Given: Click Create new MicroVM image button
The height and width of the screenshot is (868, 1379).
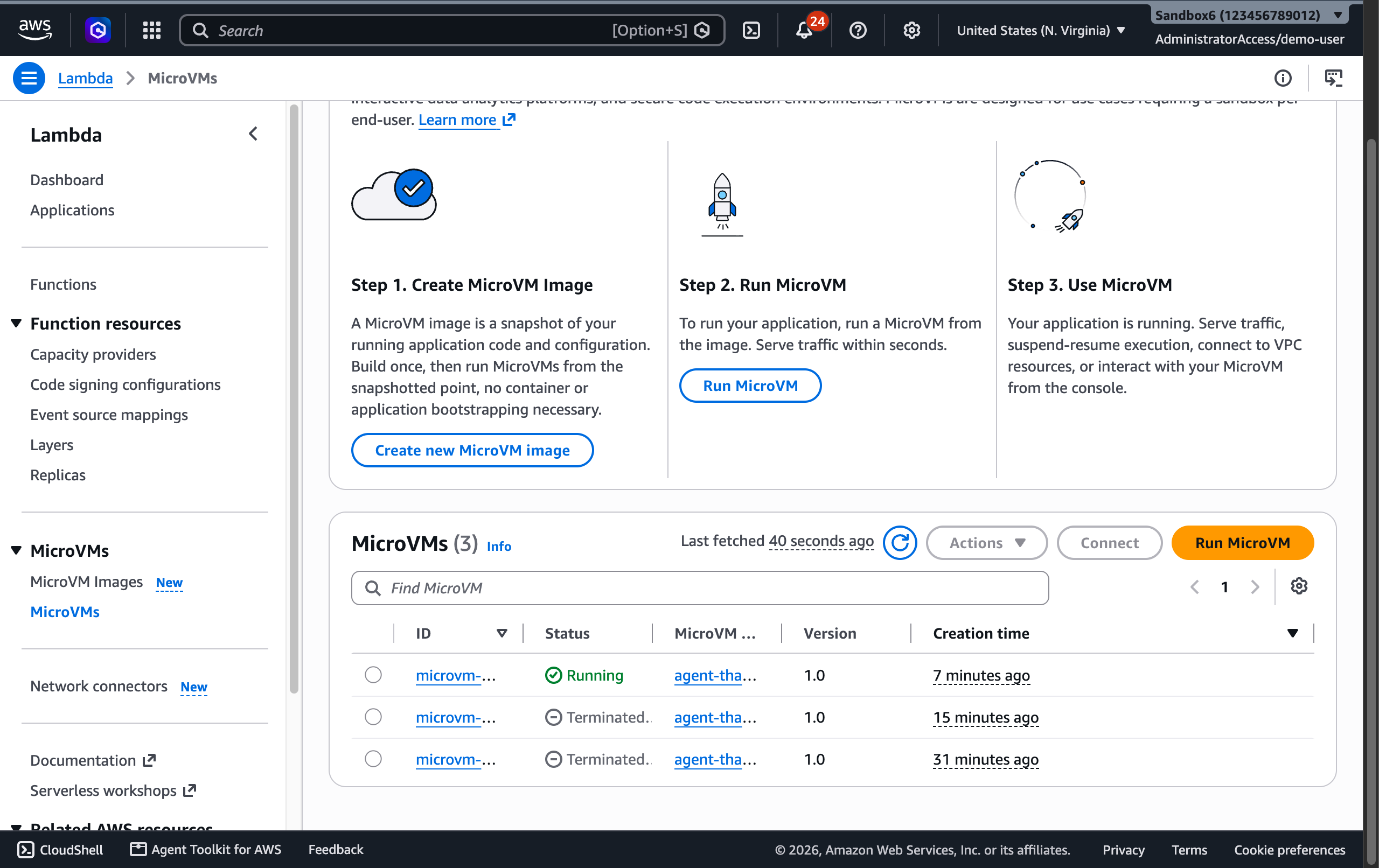Looking at the screenshot, I should point(472,451).
